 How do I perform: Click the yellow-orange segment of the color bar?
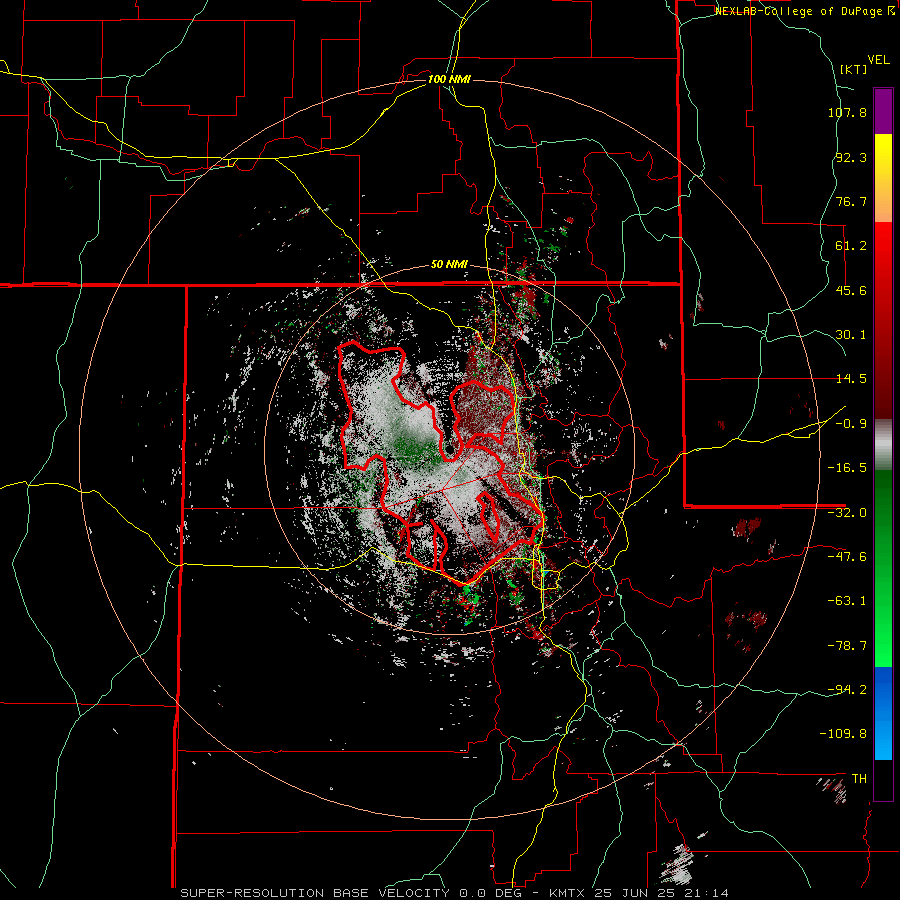click(883, 178)
